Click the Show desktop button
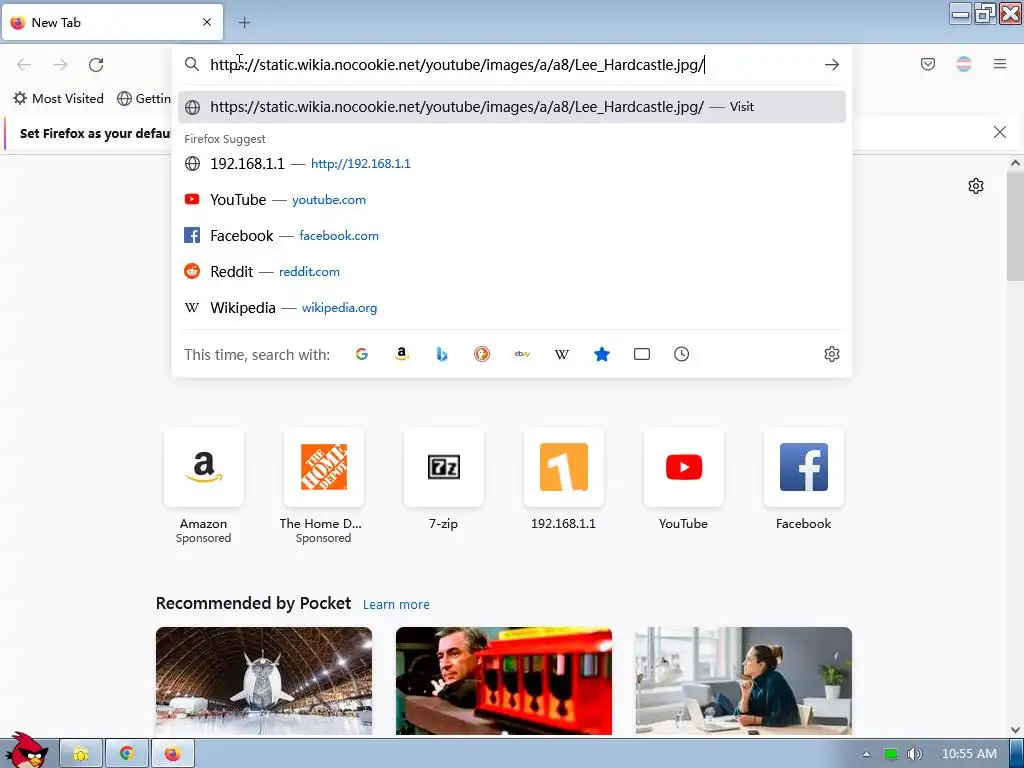Viewport: 1024px width, 768px height. (1016, 754)
